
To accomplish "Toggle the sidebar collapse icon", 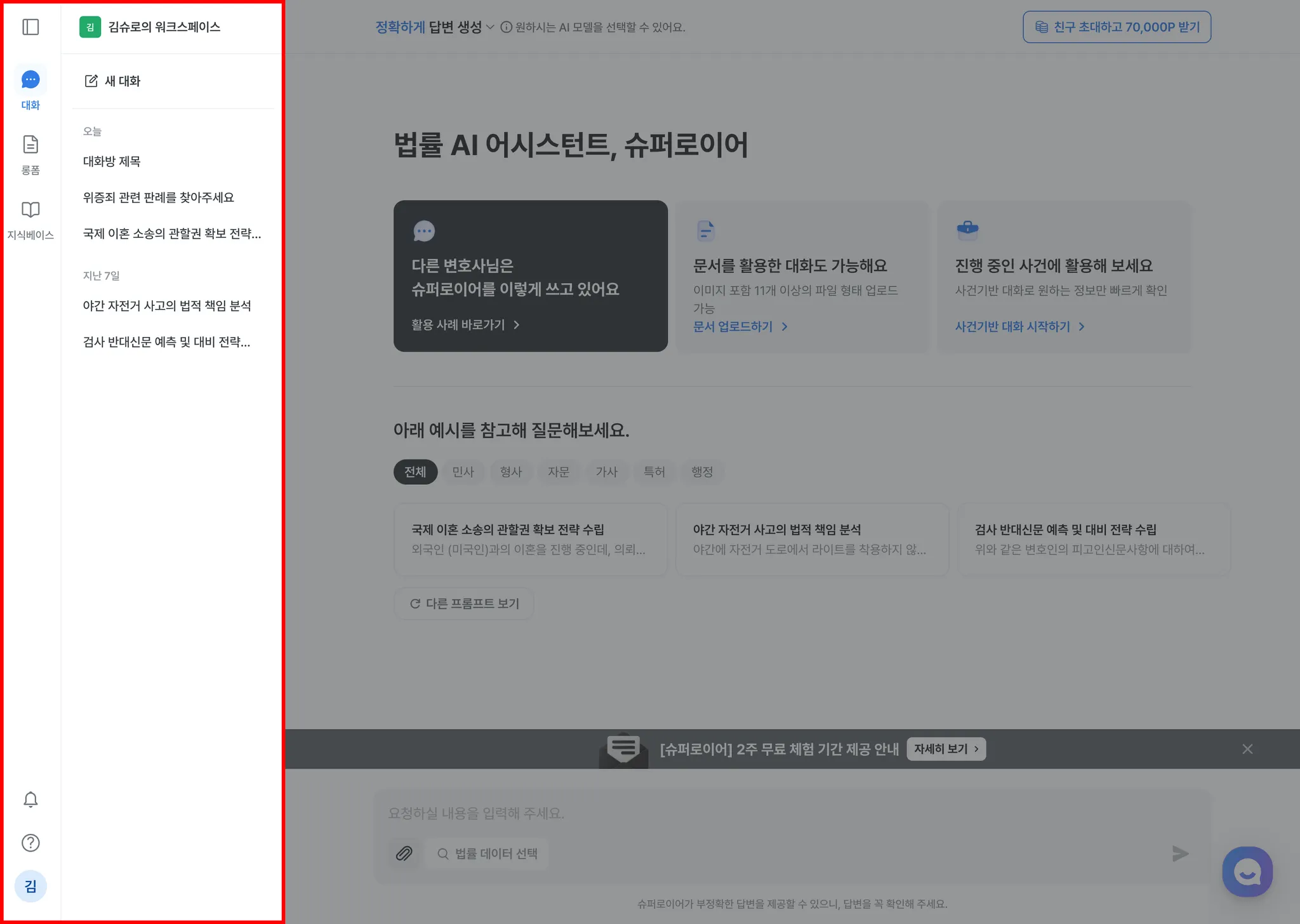I will pyautogui.click(x=30, y=27).
